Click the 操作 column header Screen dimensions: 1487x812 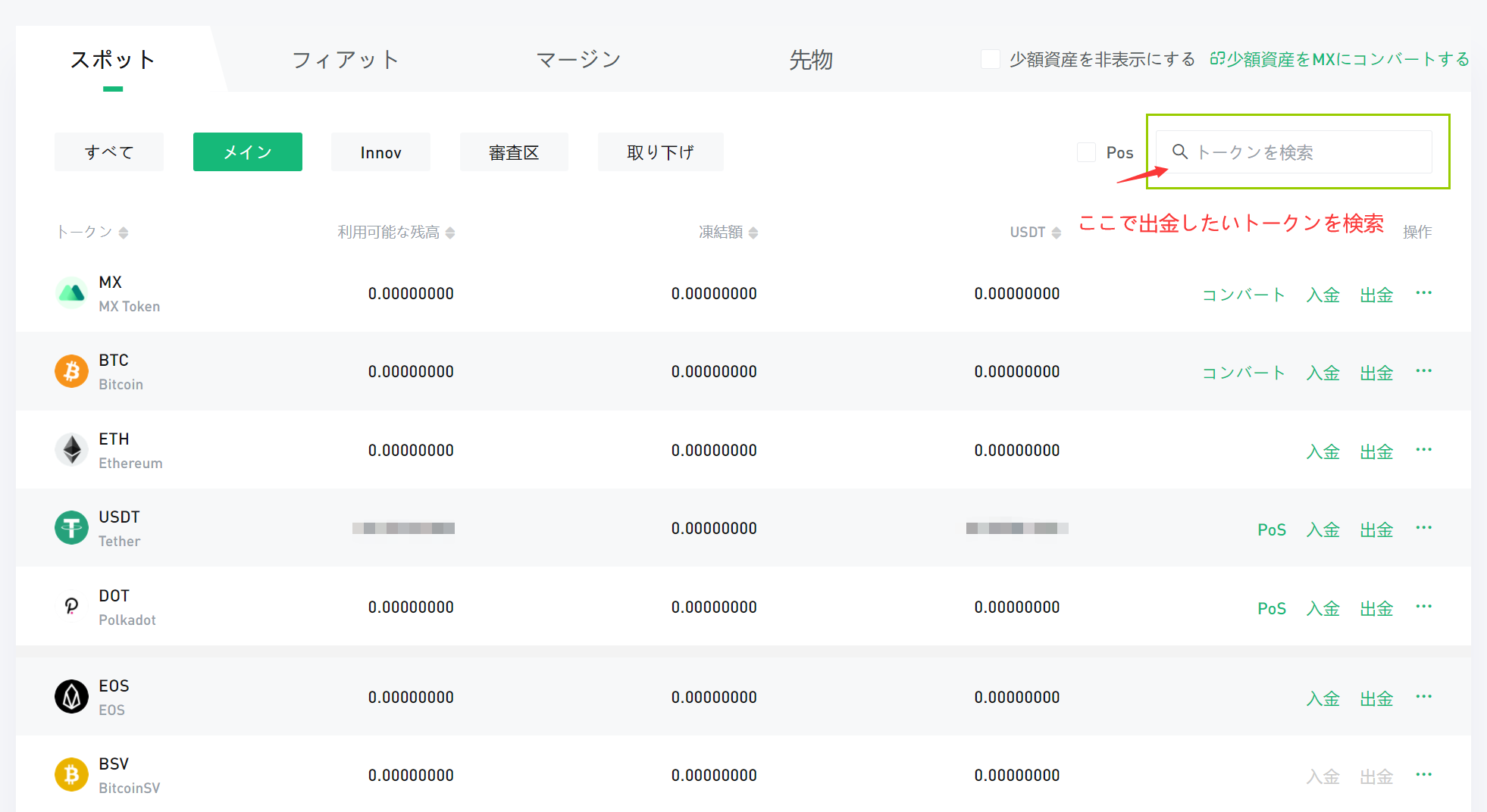(x=1417, y=232)
